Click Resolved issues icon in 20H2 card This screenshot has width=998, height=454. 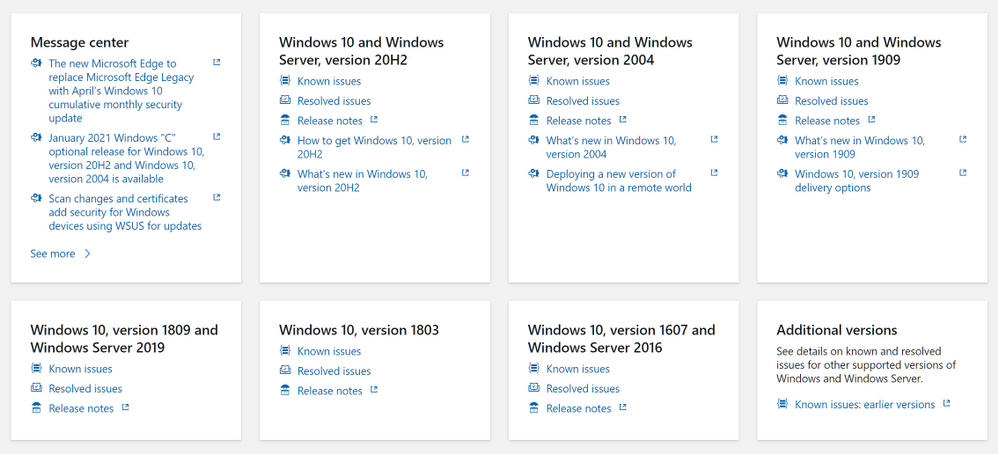click(285, 101)
